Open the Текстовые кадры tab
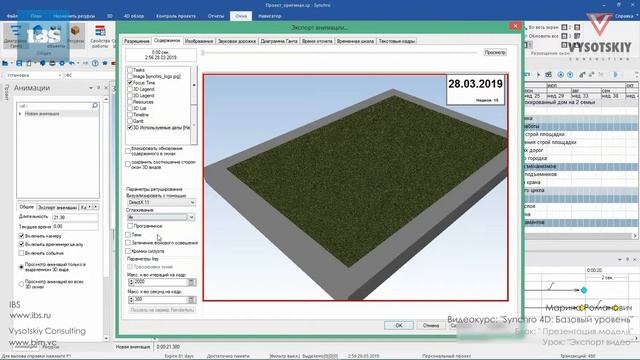This screenshot has width=640, height=360. pos(397,41)
